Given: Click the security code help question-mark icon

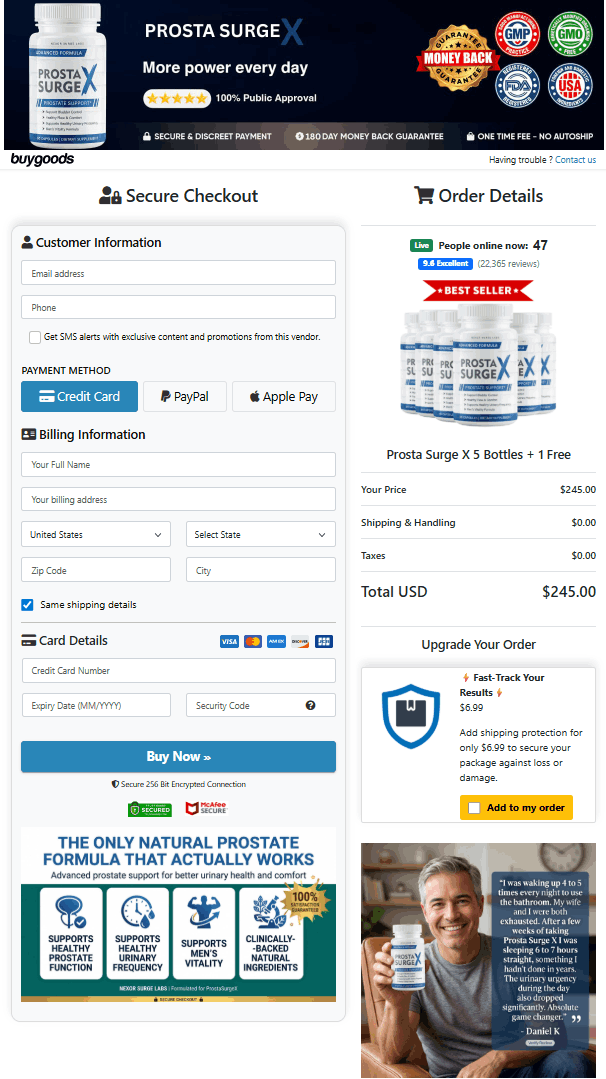Looking at the screenshot, I should point(310,705).
